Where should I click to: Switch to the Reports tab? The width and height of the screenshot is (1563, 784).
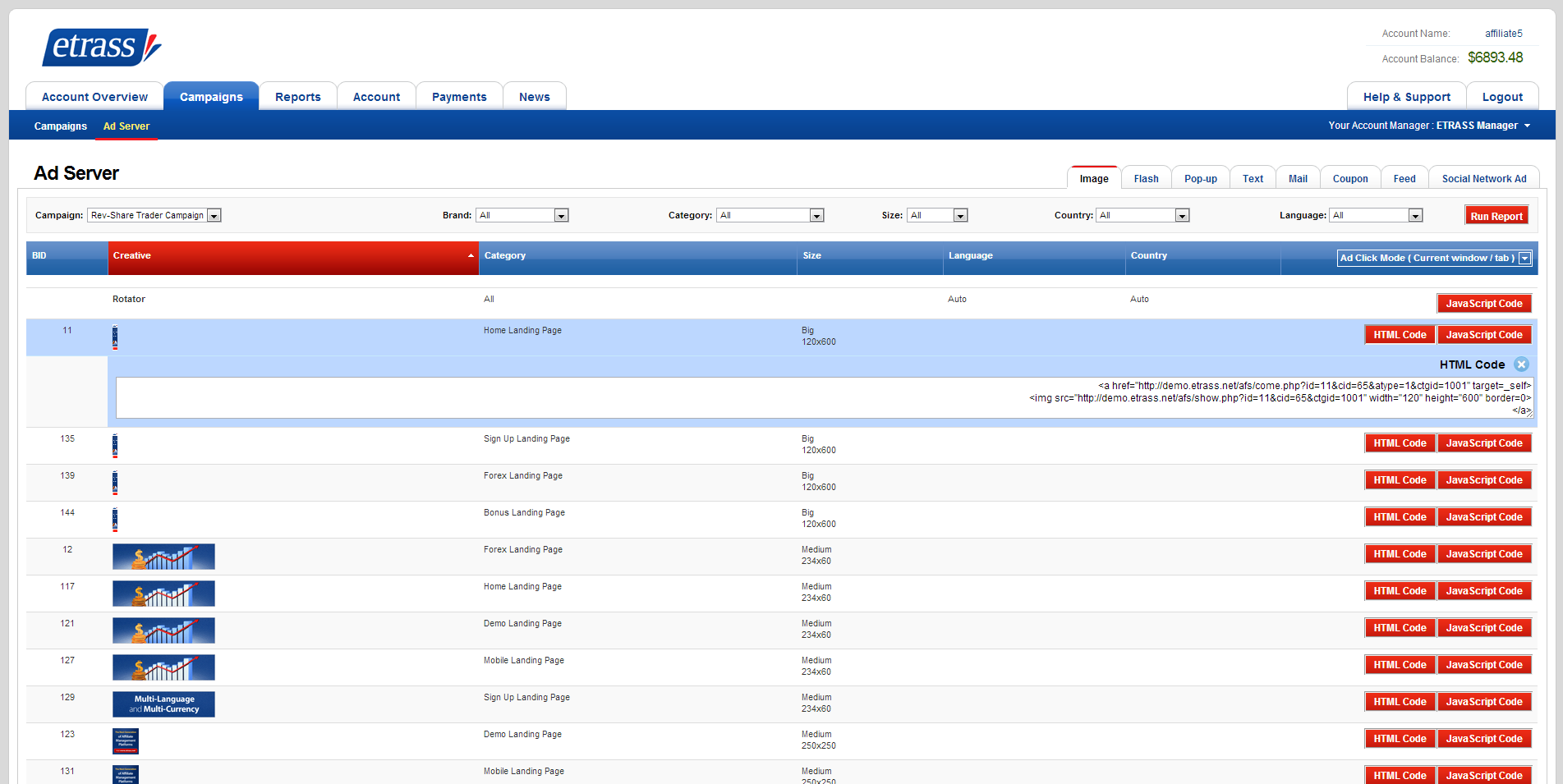[x=297, y=97]
